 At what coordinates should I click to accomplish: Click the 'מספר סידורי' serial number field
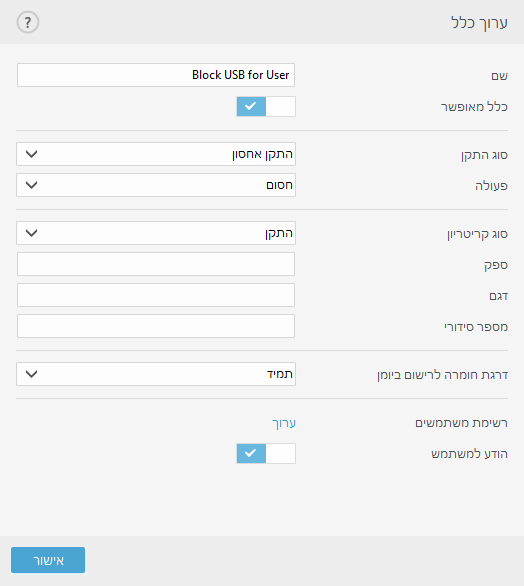click(156, 326)
